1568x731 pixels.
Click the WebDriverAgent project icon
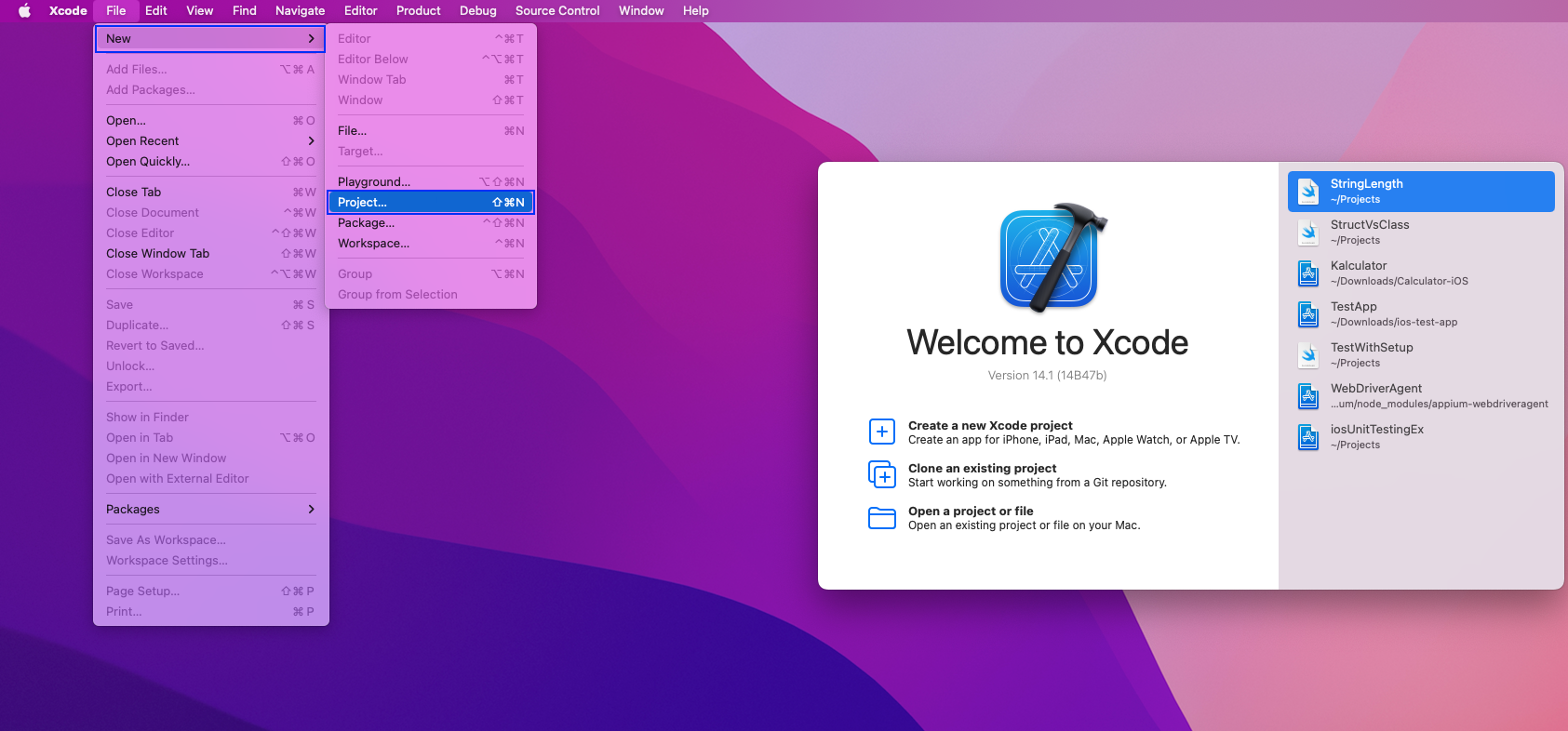pos(1308,396)
